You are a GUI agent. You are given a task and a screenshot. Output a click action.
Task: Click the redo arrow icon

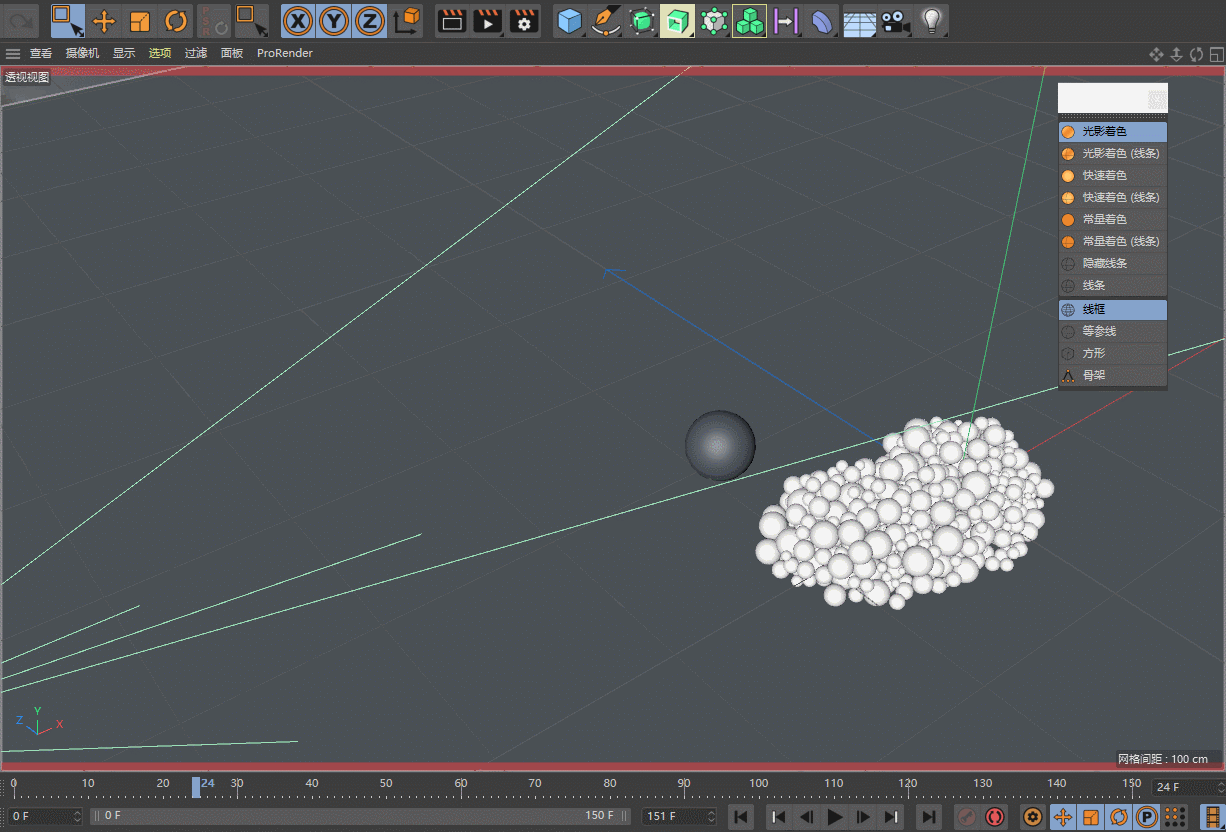[22, 20]
